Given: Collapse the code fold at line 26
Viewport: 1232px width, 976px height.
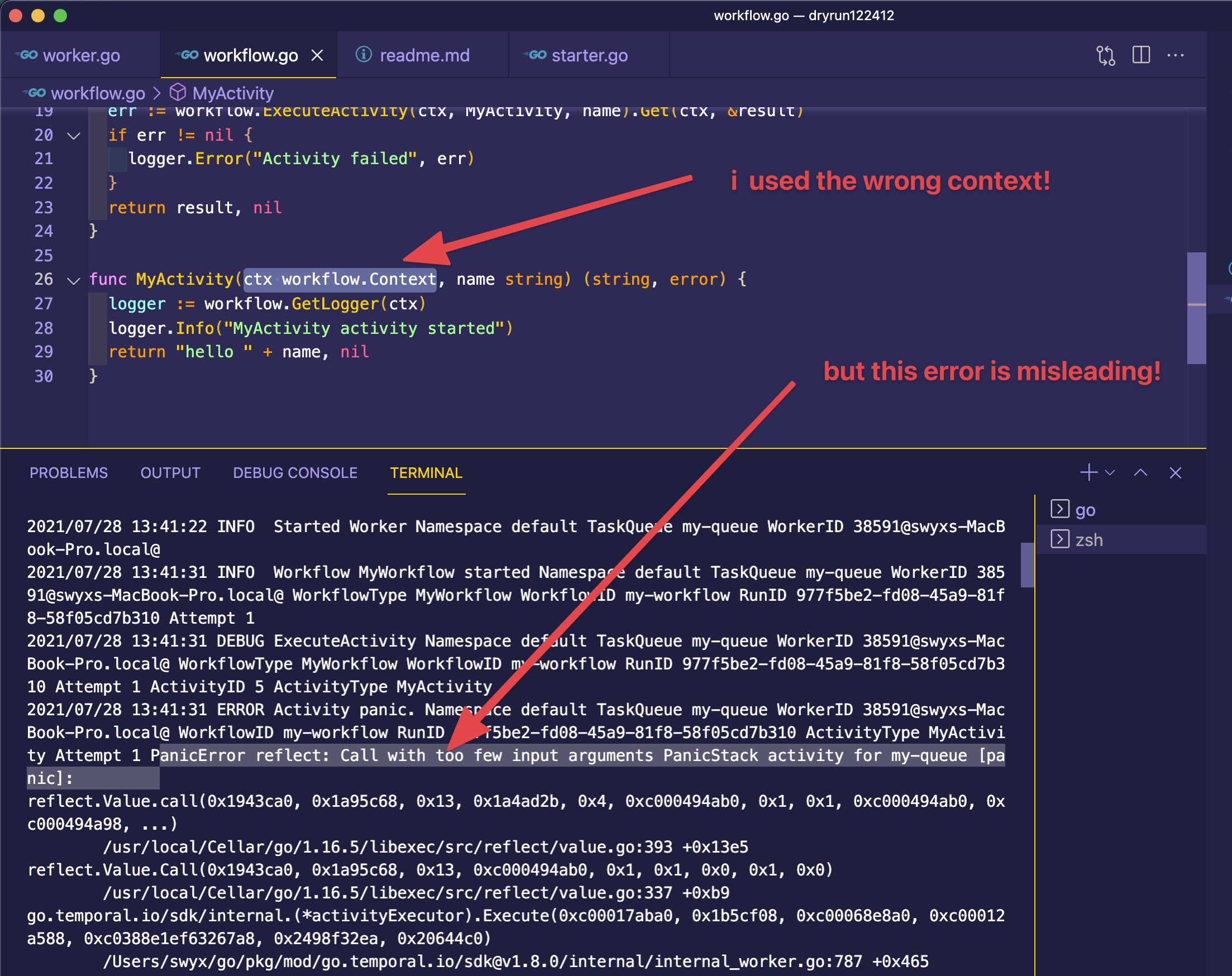Looking at the screenshot, I should (73, 280).
